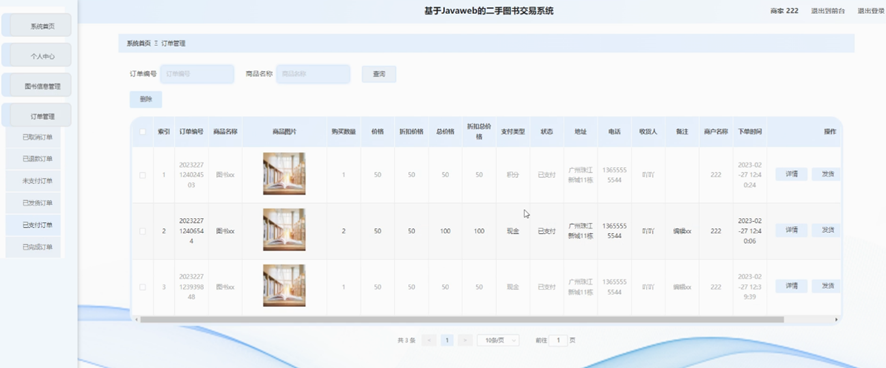
Task: Tick the select-all checkbox in table header
Action: pos(142,132)
